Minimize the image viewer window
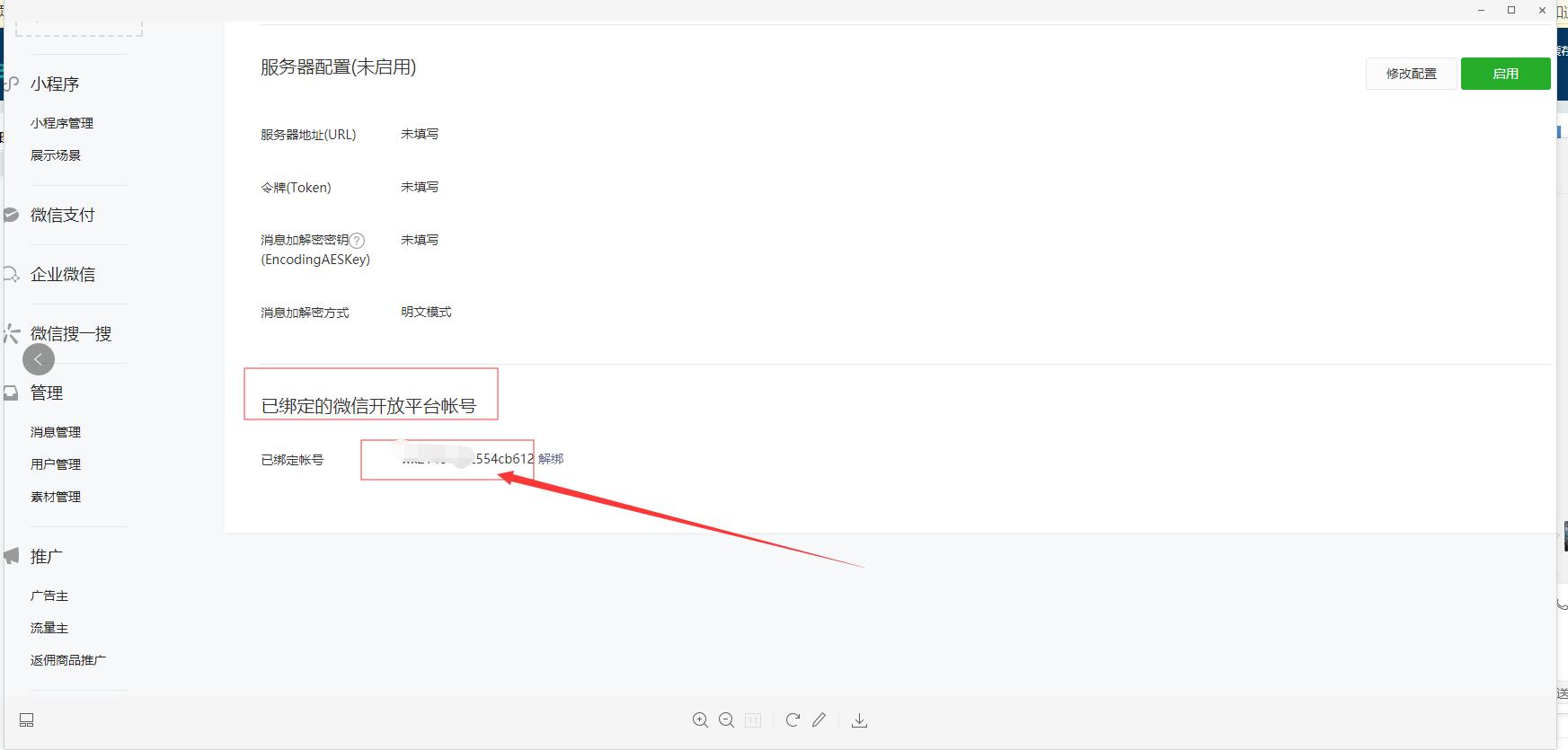The height and width of the screenshot is (750, 1568). tap(1481, 10)
